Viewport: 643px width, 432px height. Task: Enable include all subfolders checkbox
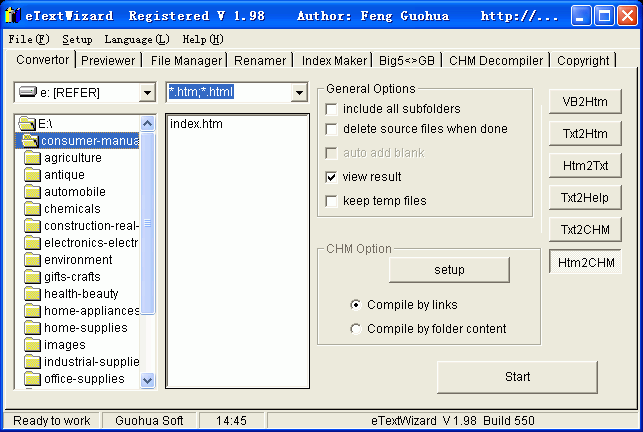pos(332,108)
